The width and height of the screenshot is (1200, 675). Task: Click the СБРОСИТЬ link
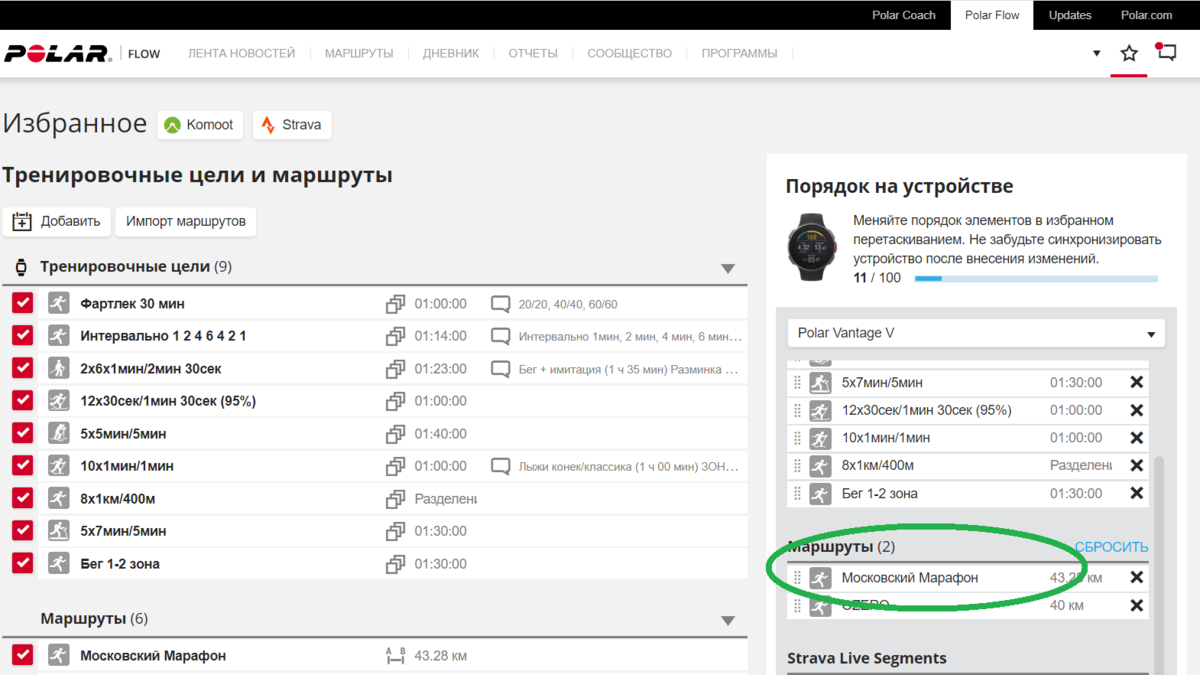click(1112, 547)
